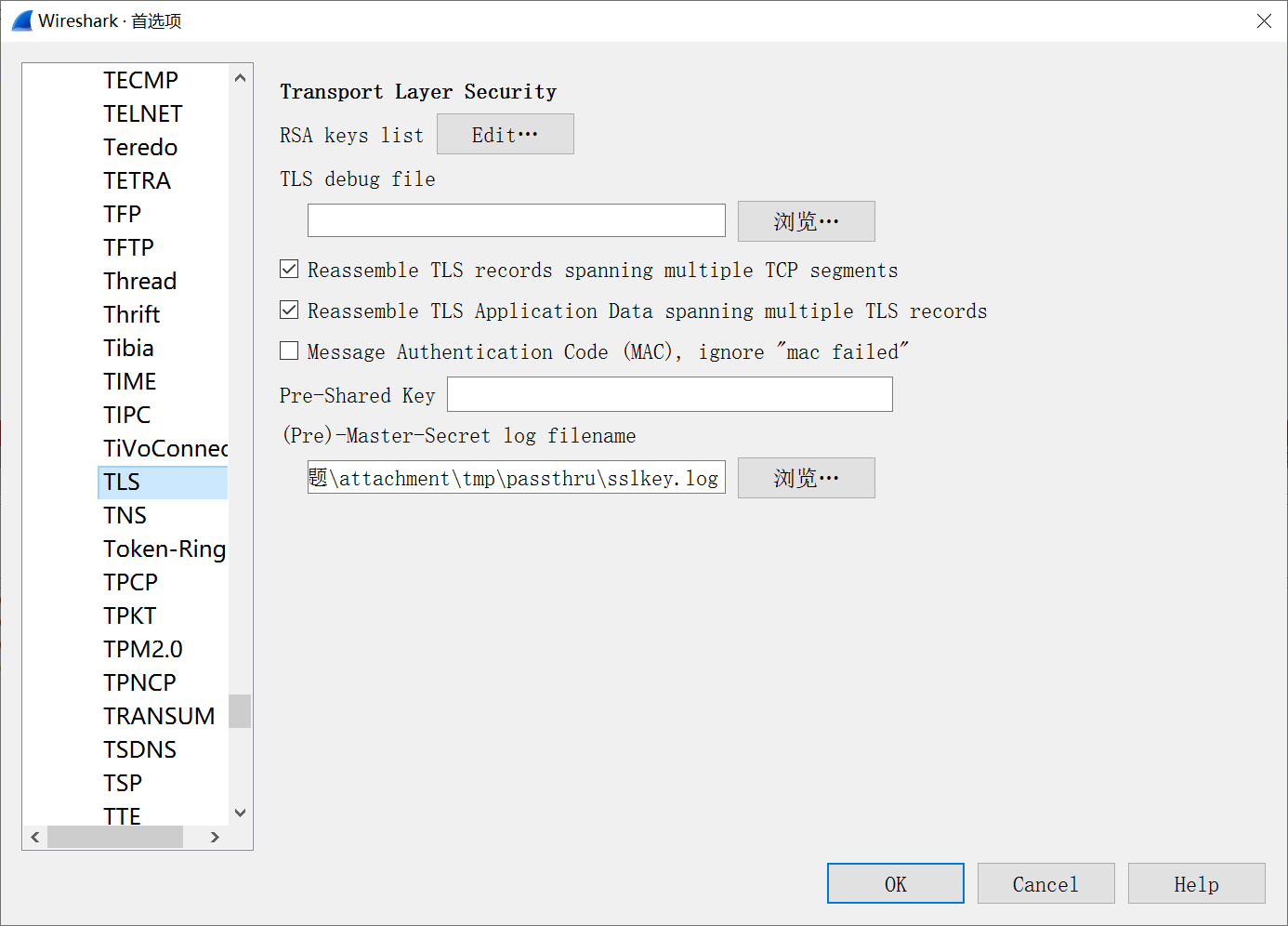Screen dimensions: 1288x926
Task: Click the horizontal scroll-right arrow
Action: point(215,837)
